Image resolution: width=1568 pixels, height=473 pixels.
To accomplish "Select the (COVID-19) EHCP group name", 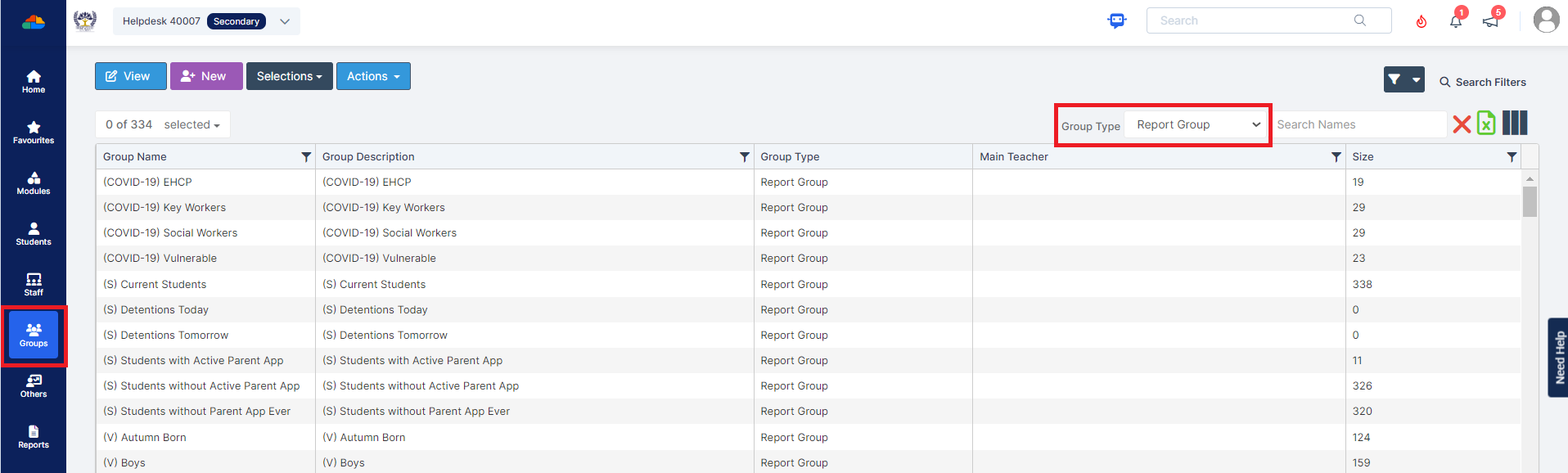I will (x=147, y=182).
